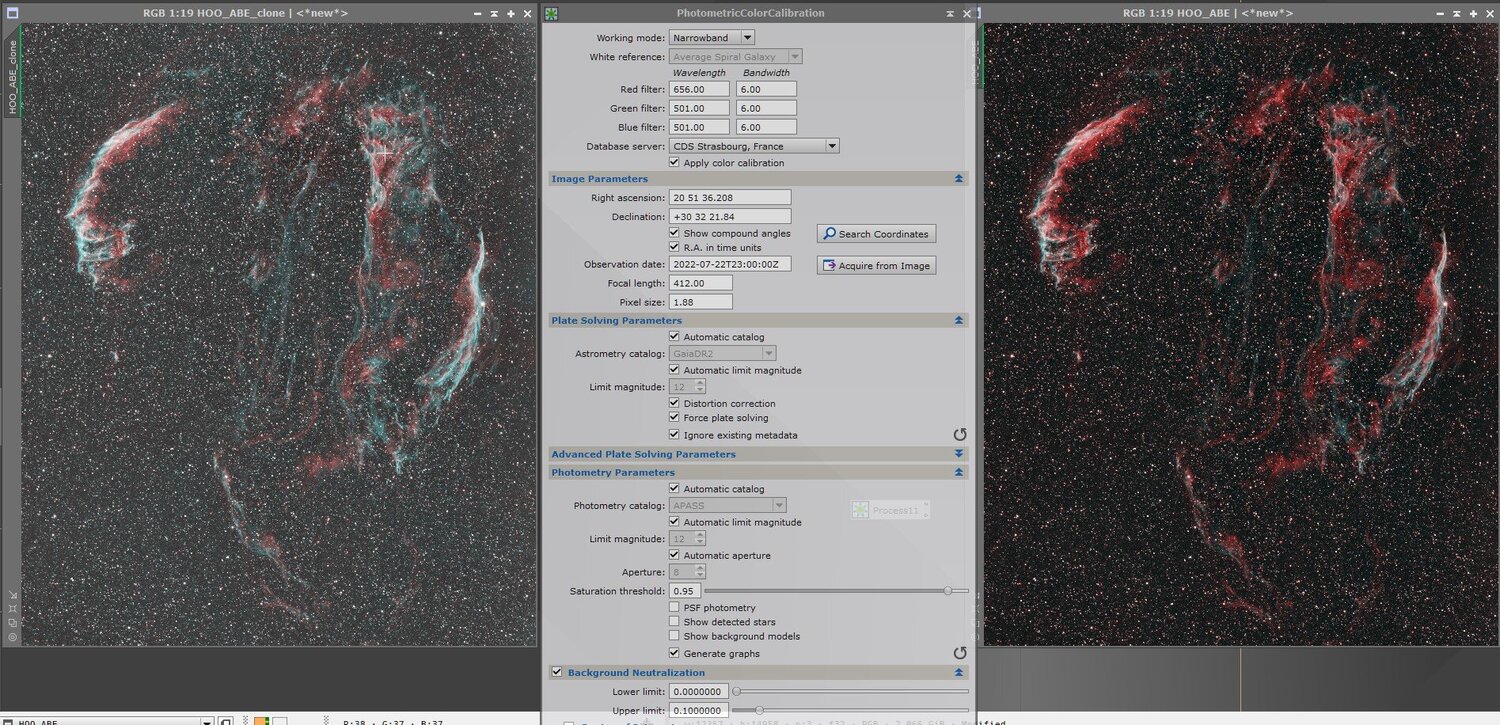Viewport: 1500px width, 725px height.
Task: Click the Photometry Parameters reset icon
Action: click(x=960, y=653)
